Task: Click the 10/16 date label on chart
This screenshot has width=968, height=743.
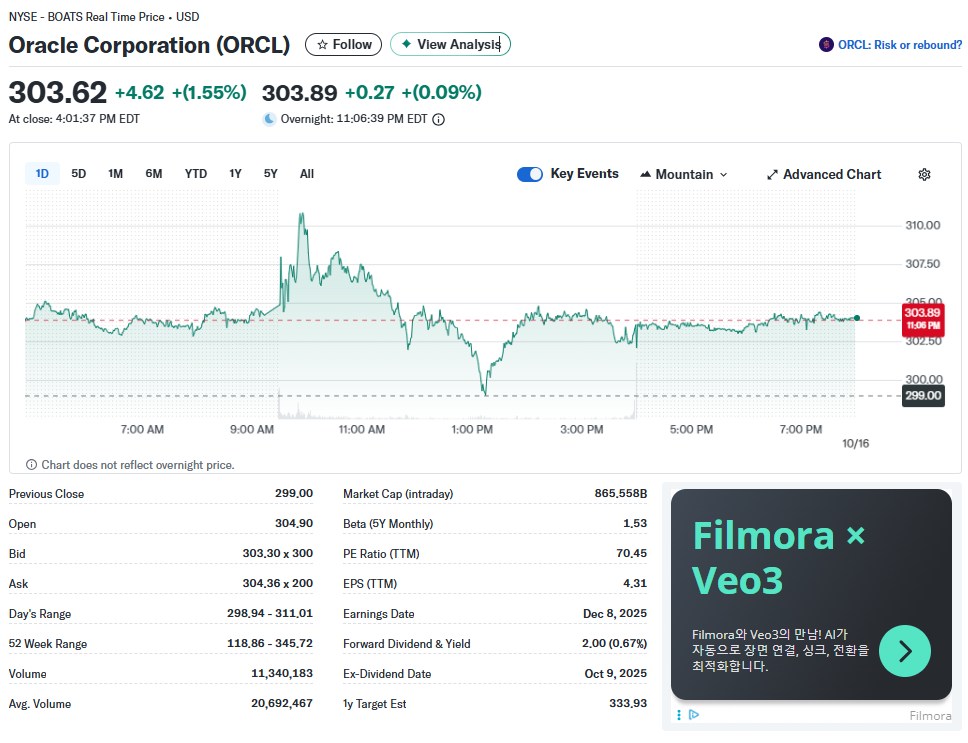Action: tap(856, 443)
